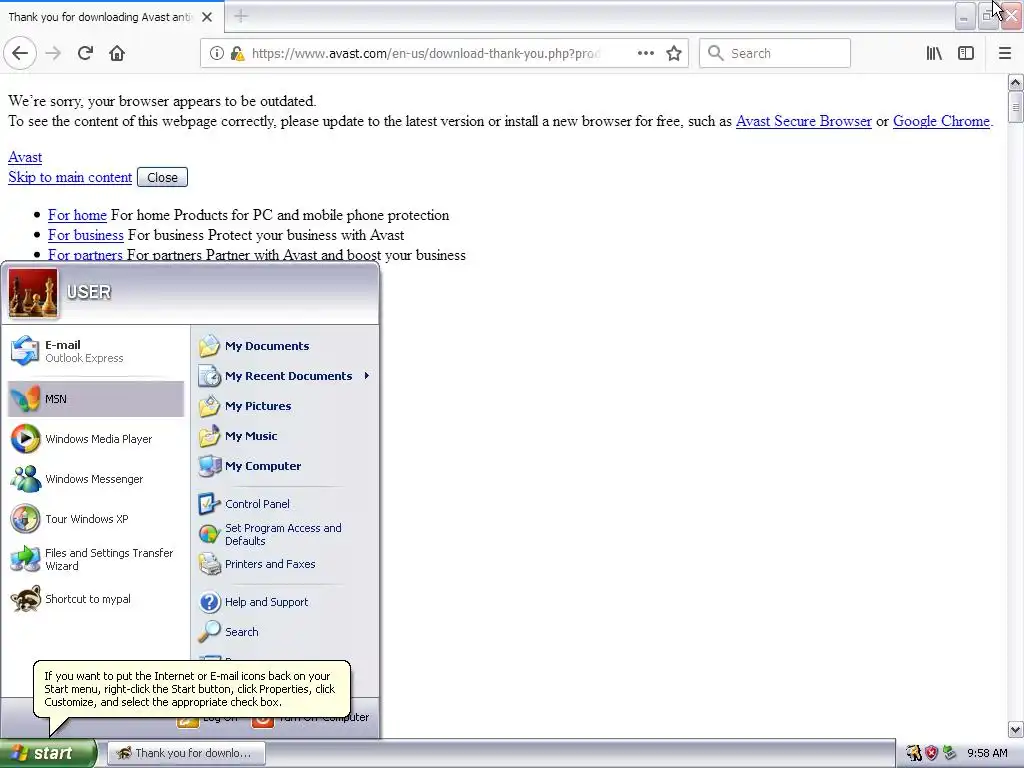Open Set Program Access and Defaults
Image resolution: width=1024 pixels, height=768 pixels.
[285, 534]
